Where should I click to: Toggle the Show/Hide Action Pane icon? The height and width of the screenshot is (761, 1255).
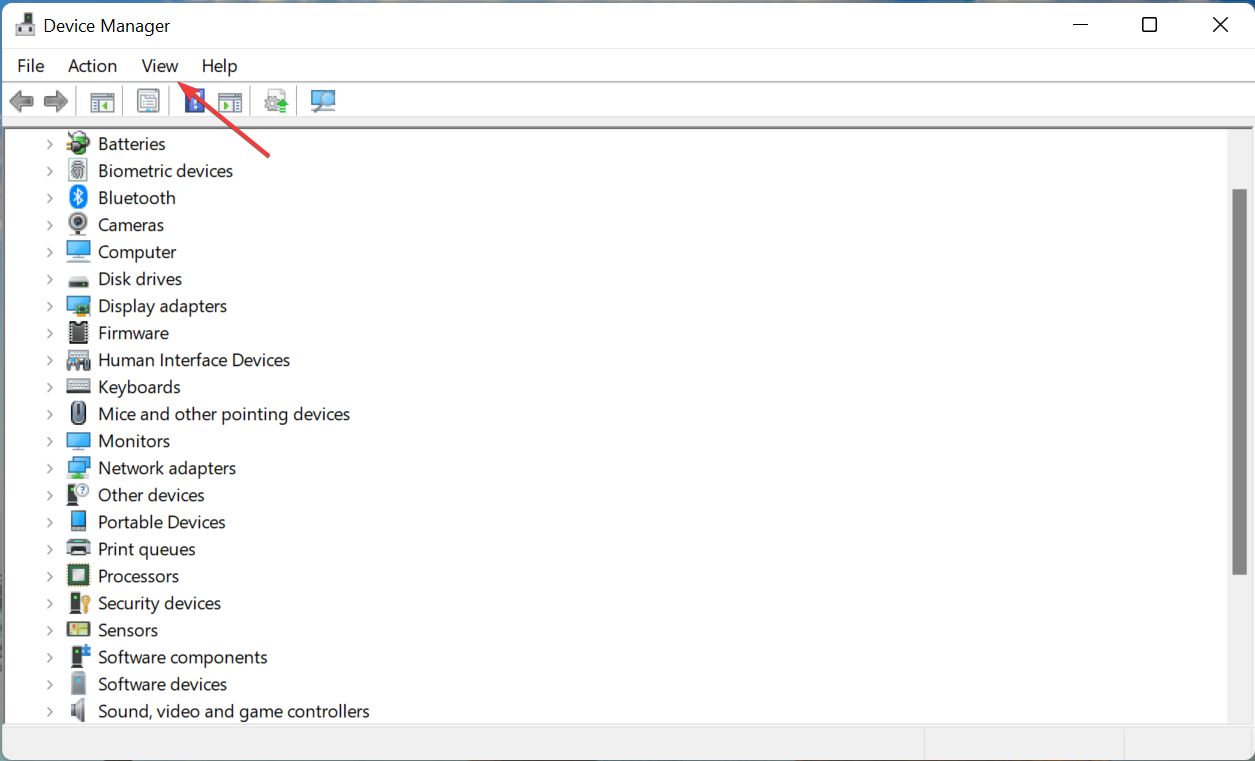tap(230, 101)
